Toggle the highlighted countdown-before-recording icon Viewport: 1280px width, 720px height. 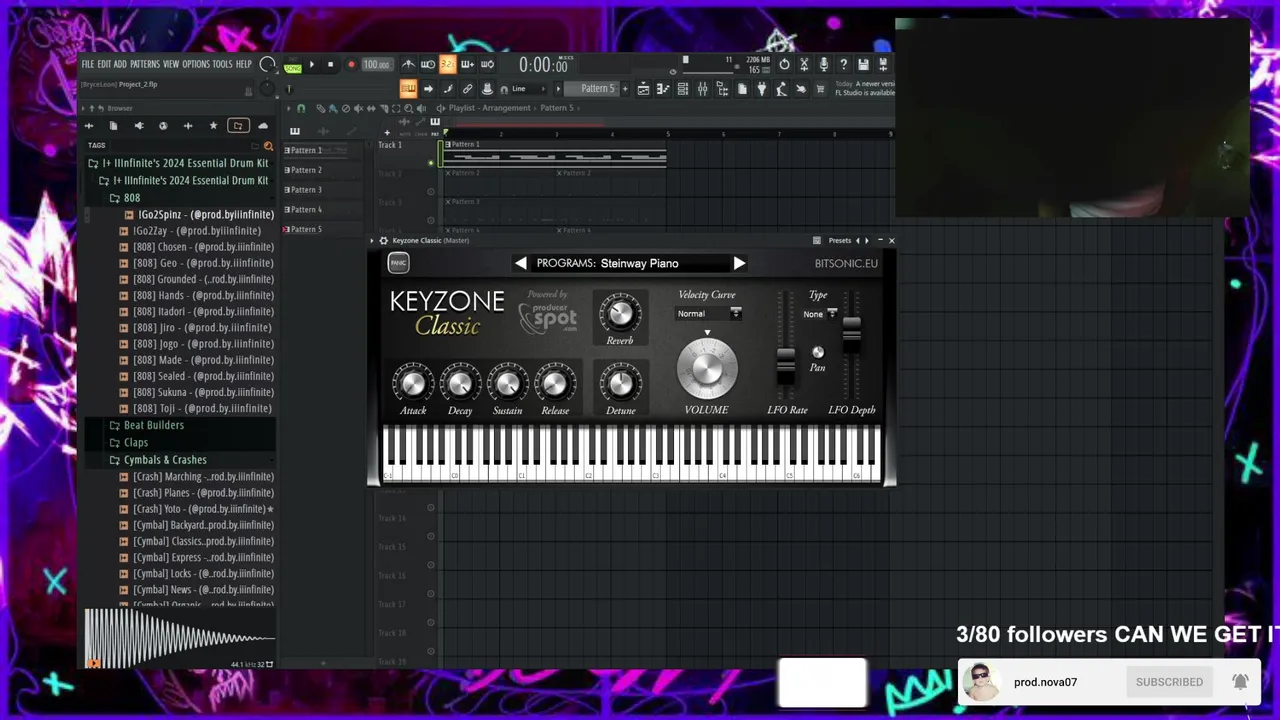[x=447, y=65]
